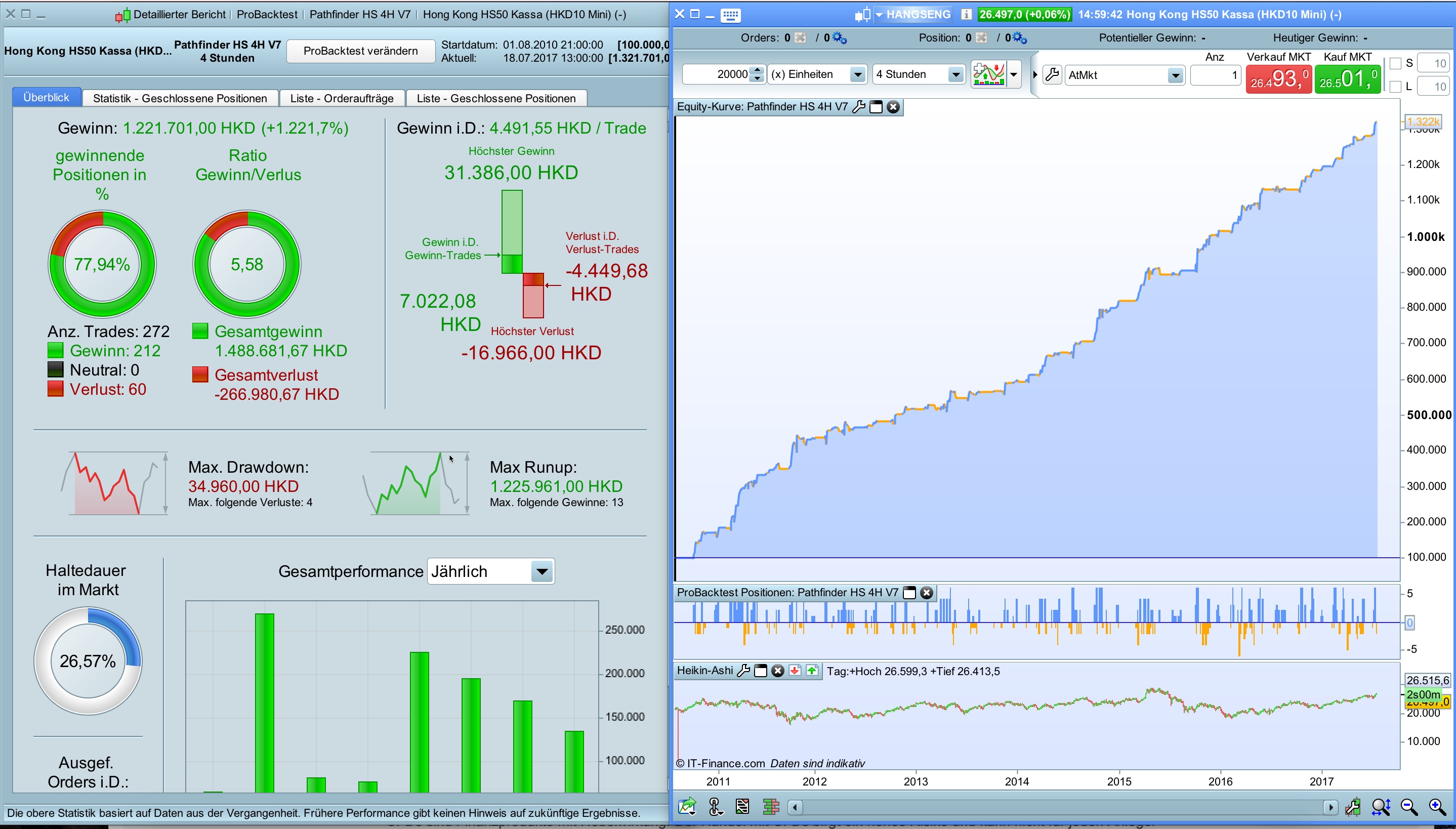Viewport: 1456px width, 829px height.
Task: Open the chain link tool icon
Action: tap(716, 806)
